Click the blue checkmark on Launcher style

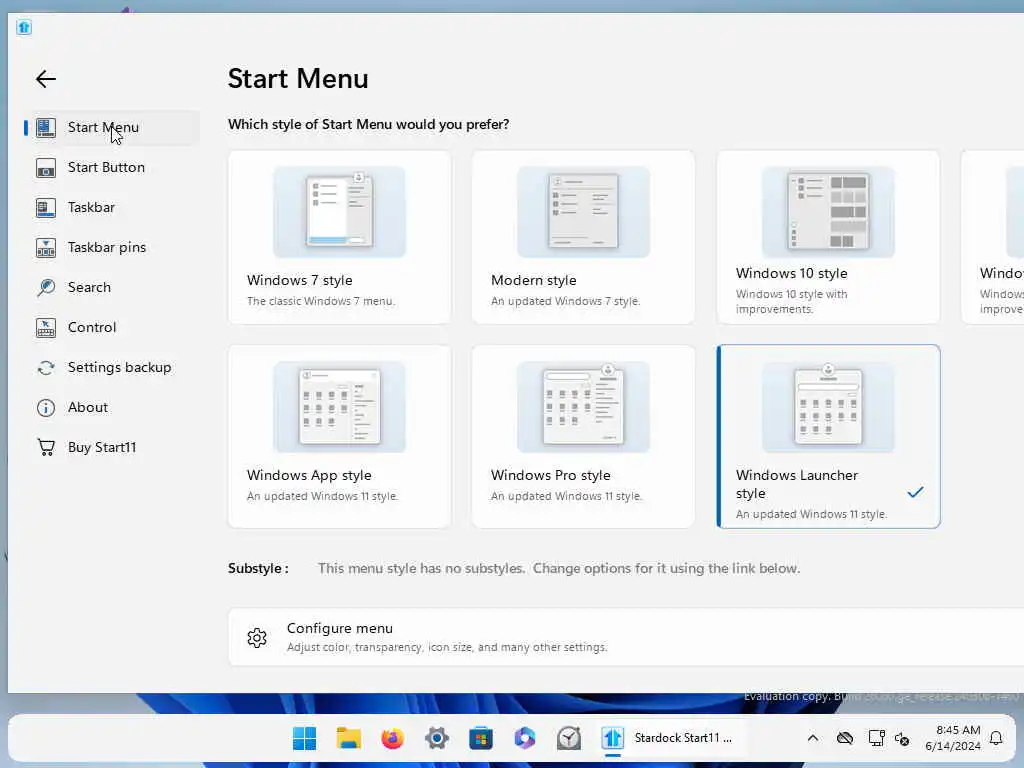(916, 492)
